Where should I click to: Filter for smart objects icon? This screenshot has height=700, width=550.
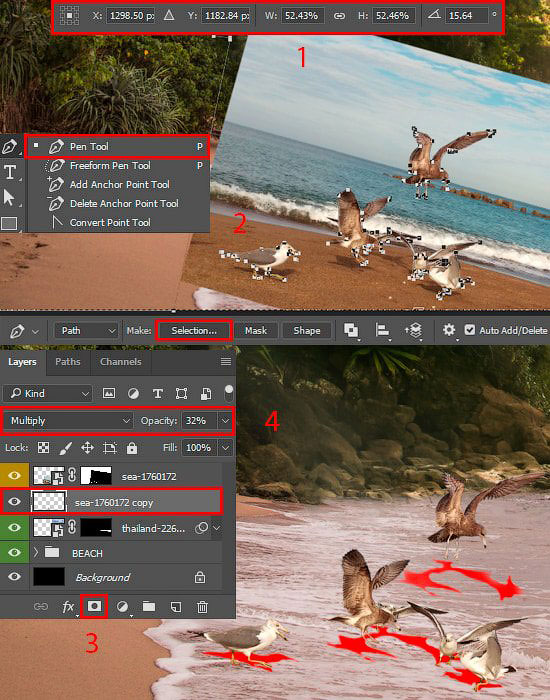point(206,393)
